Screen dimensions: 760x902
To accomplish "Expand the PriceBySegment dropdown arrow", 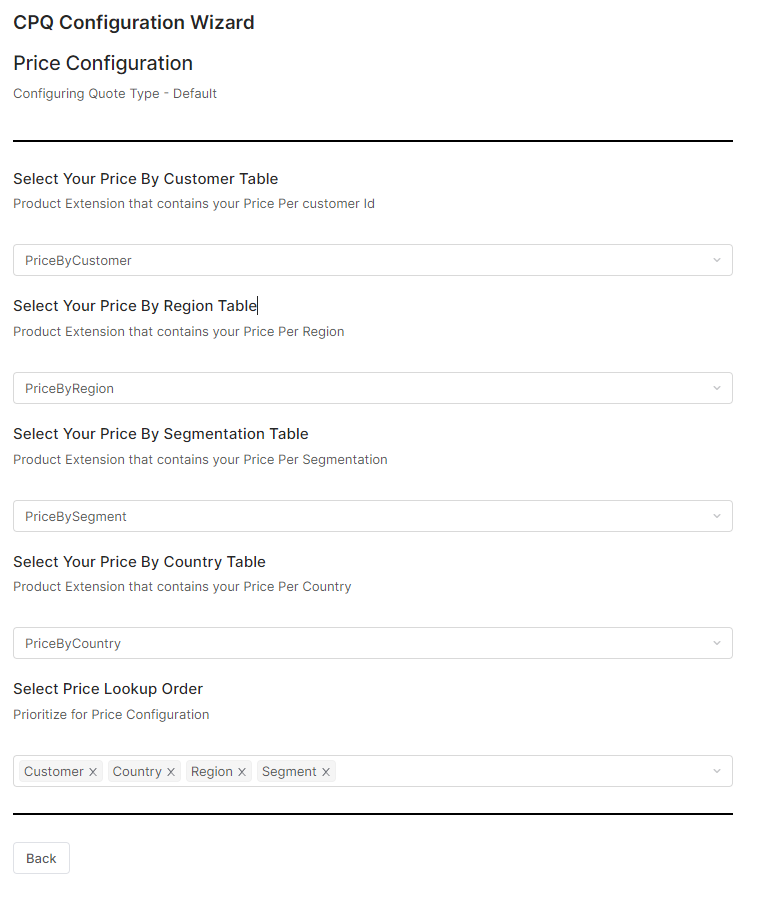I will click(716, 516).
